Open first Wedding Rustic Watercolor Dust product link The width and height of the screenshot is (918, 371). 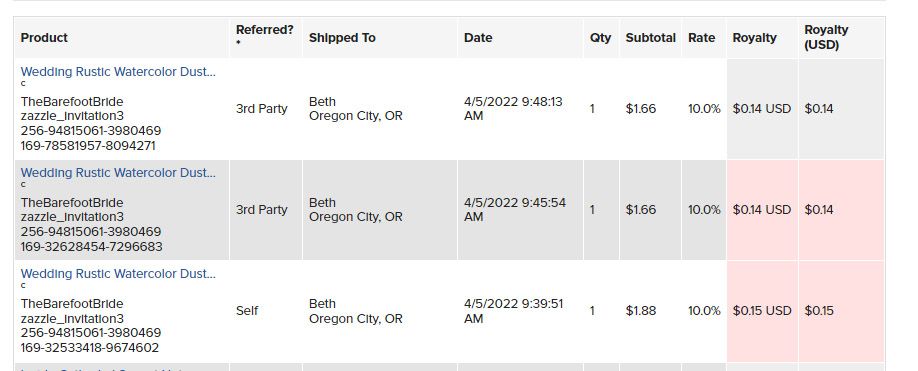click(118, 72)
